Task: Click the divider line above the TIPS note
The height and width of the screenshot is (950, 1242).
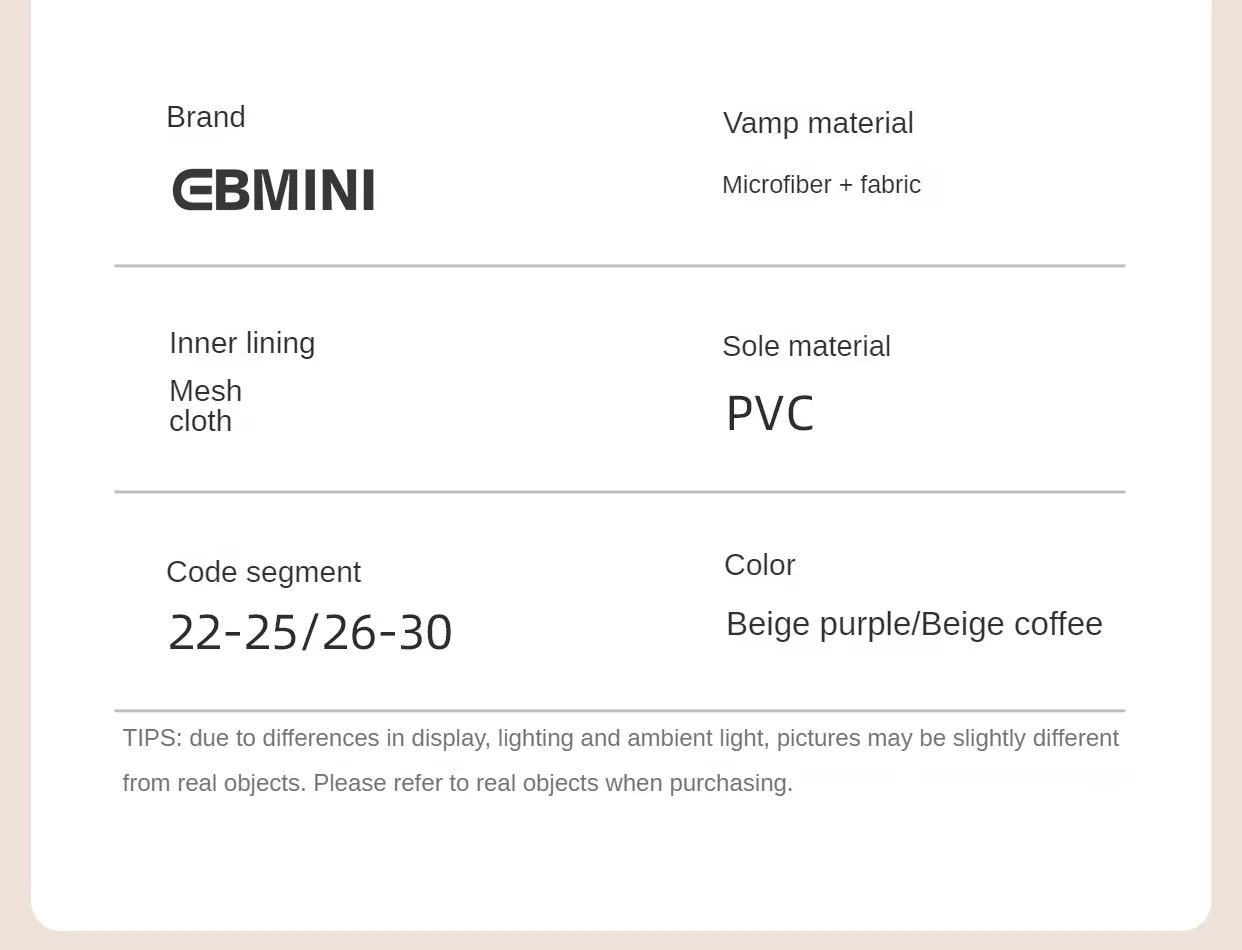Action: (x=620, y=710)
